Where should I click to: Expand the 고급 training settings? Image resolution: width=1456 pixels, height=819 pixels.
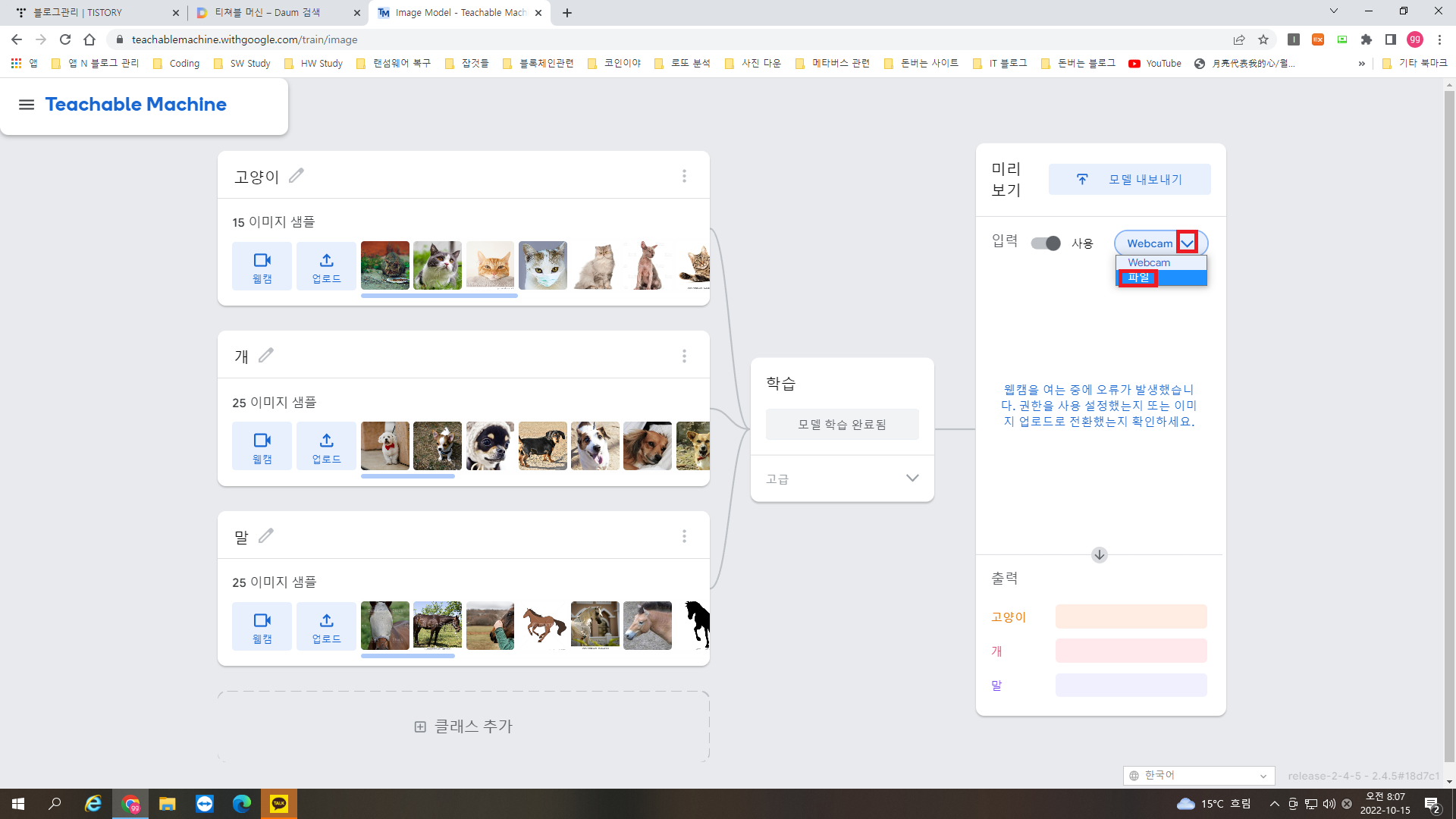912,479
